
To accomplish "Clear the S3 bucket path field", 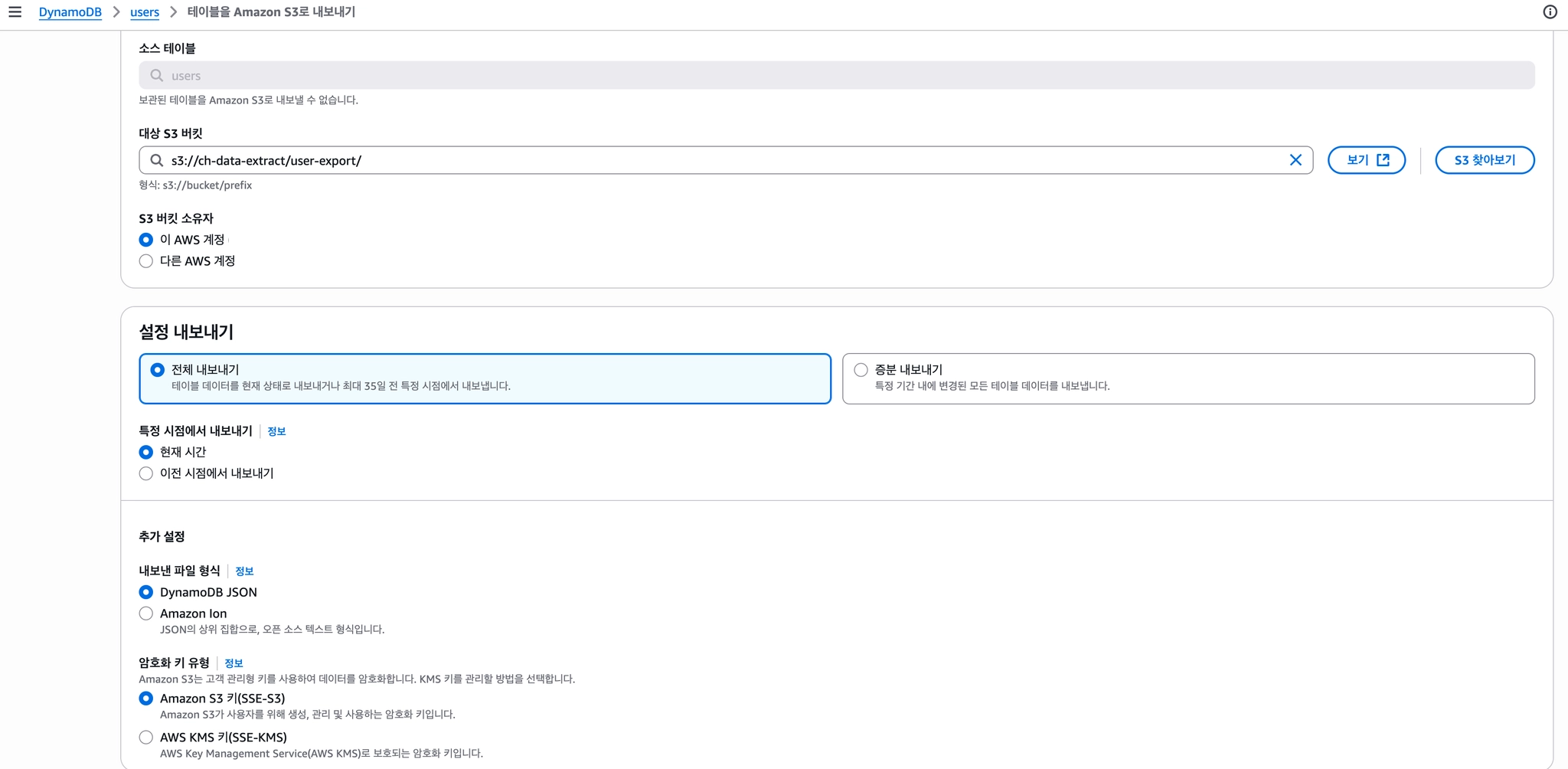I will (1295, 160).
